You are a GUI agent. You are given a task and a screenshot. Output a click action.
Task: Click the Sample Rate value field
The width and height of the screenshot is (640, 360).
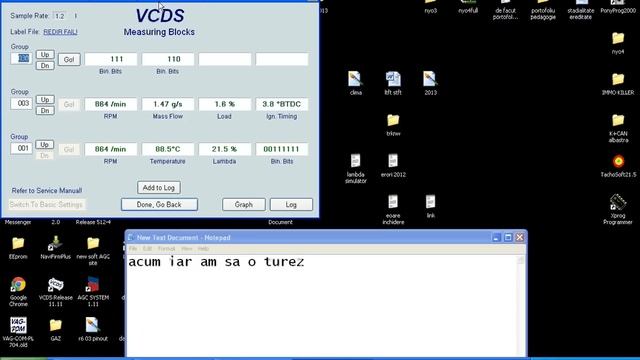[x=60, y=16]
